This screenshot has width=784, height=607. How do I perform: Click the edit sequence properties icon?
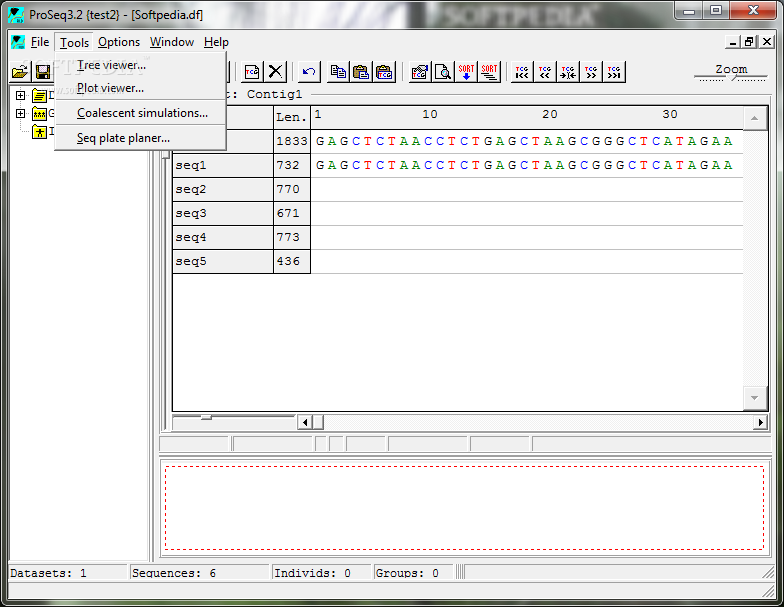tap(420, 72)
